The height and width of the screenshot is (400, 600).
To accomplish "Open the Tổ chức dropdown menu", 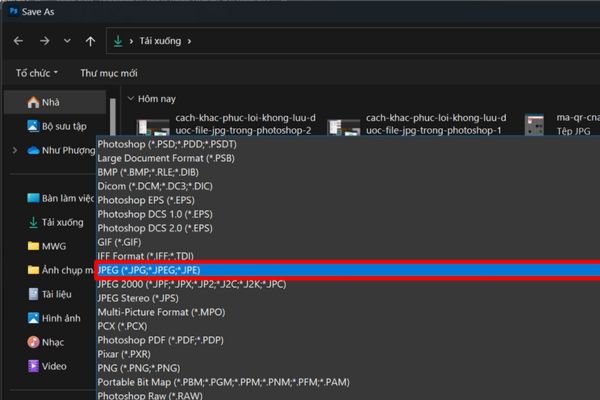I will (x=37, y=73).
